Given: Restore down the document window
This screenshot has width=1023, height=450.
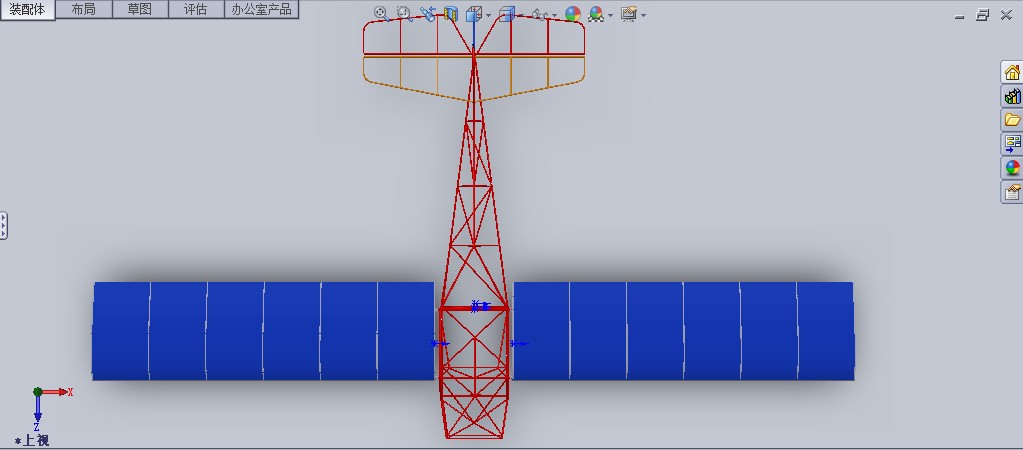Looking at the screenshot, I should point(983,15).
